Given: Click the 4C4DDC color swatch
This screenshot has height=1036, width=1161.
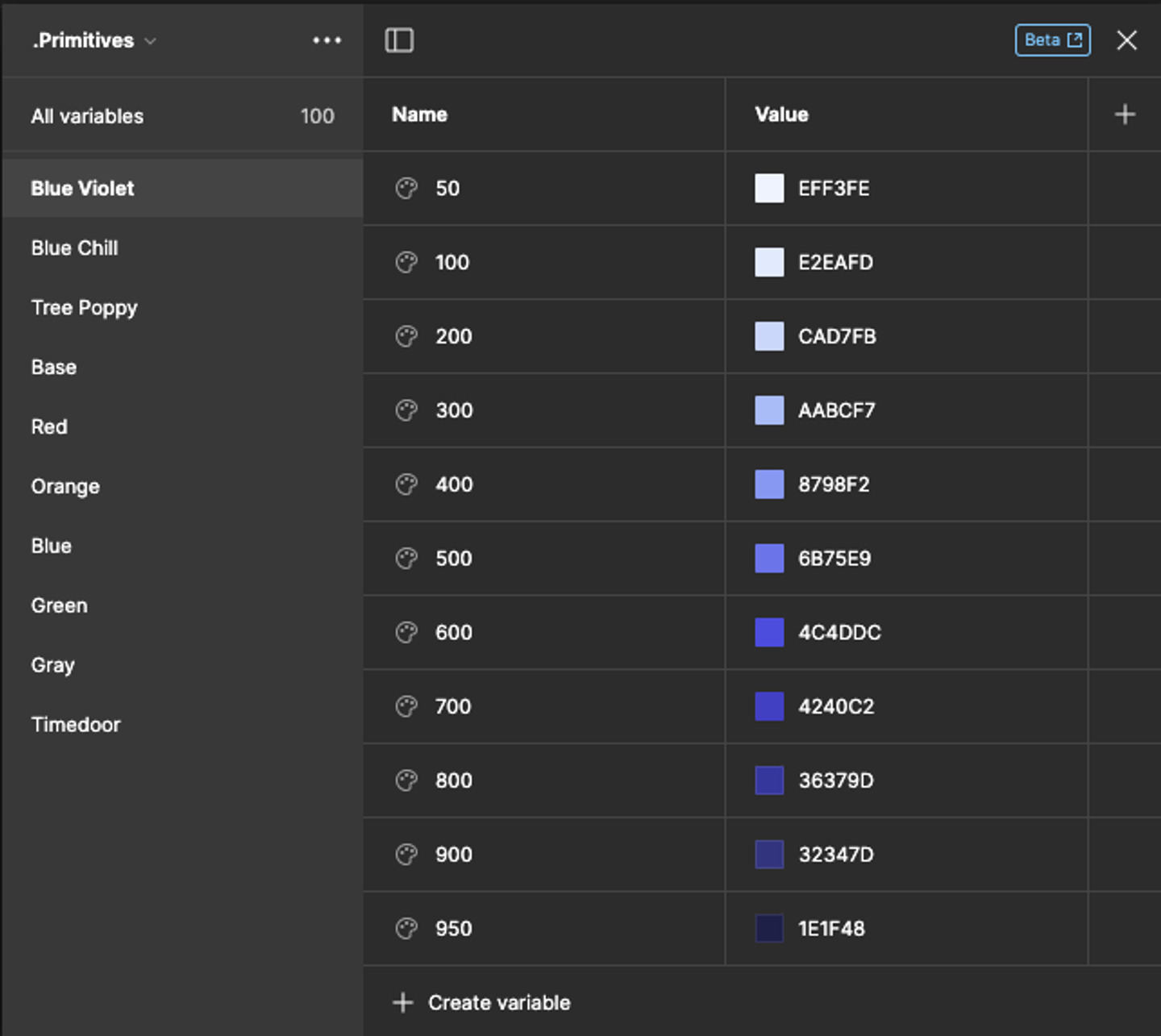Looking at the screenshot, I should (x=769, y=633).
